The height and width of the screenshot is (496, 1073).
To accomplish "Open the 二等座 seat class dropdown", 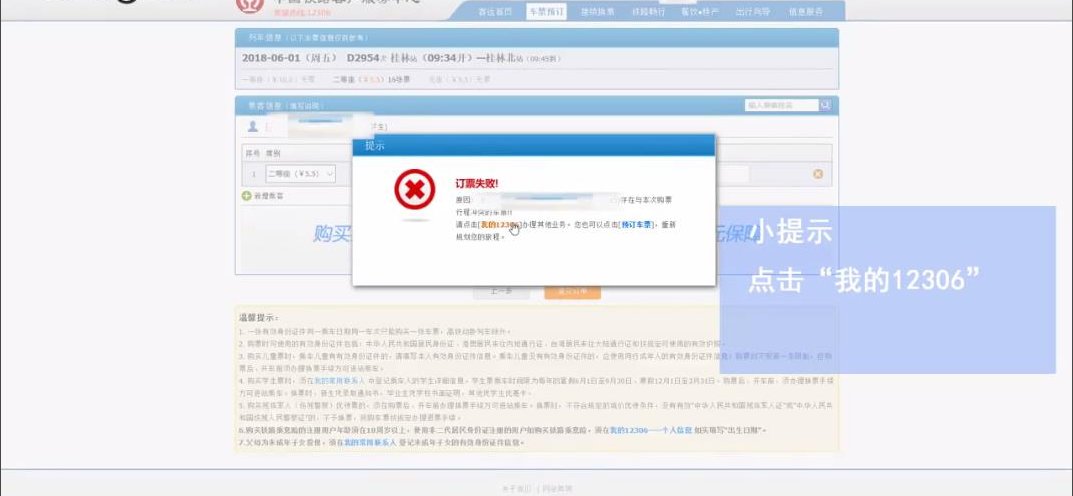I will [x=300, y=174].
